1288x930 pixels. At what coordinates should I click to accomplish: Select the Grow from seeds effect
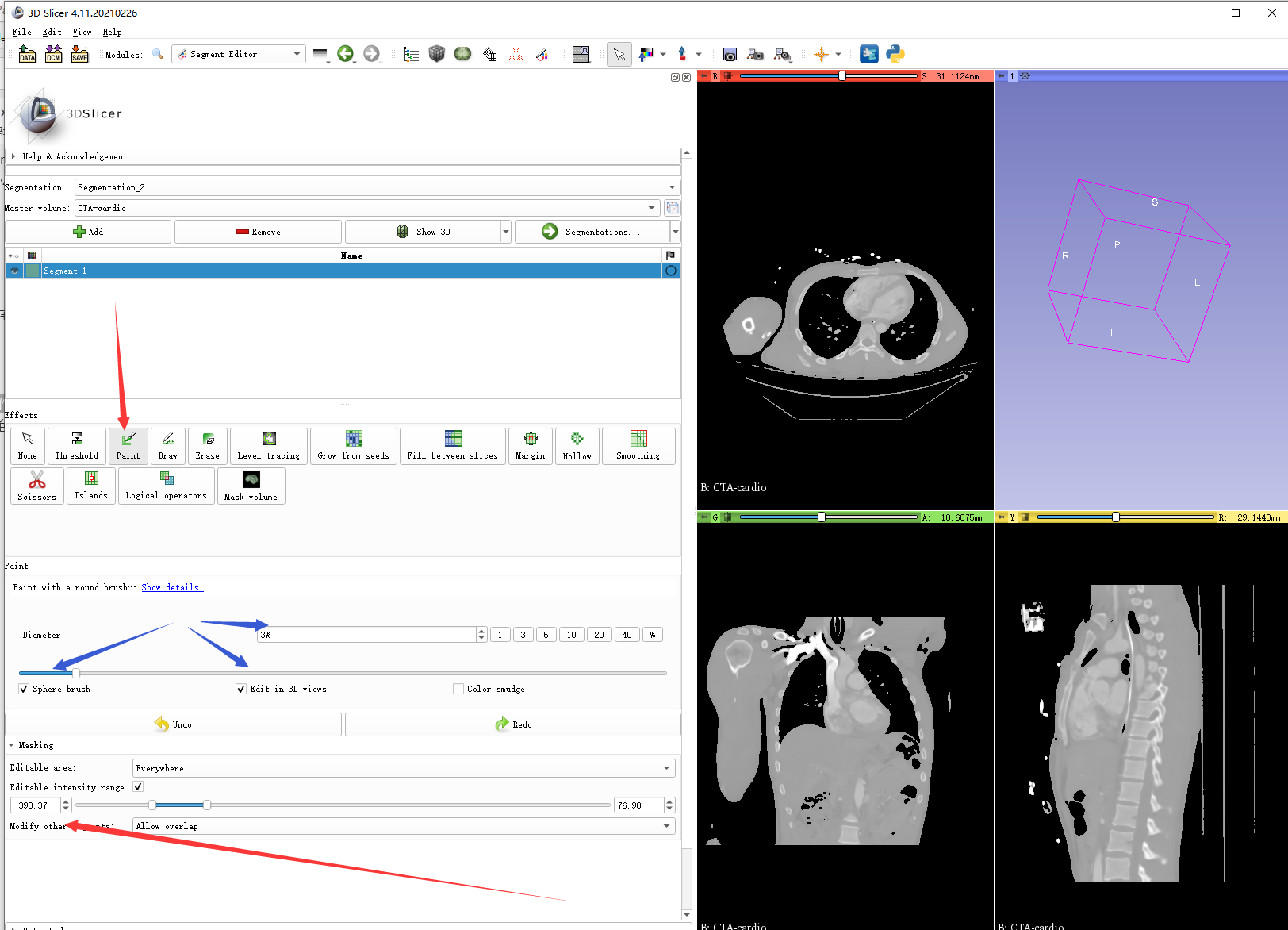(x=353, y=446)
